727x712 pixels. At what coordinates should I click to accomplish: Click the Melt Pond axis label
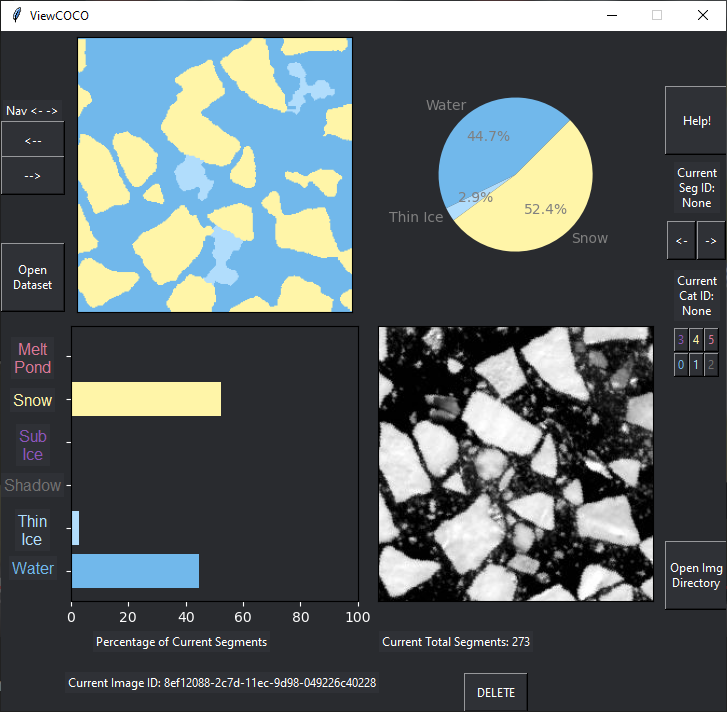(x=32, y=358)
